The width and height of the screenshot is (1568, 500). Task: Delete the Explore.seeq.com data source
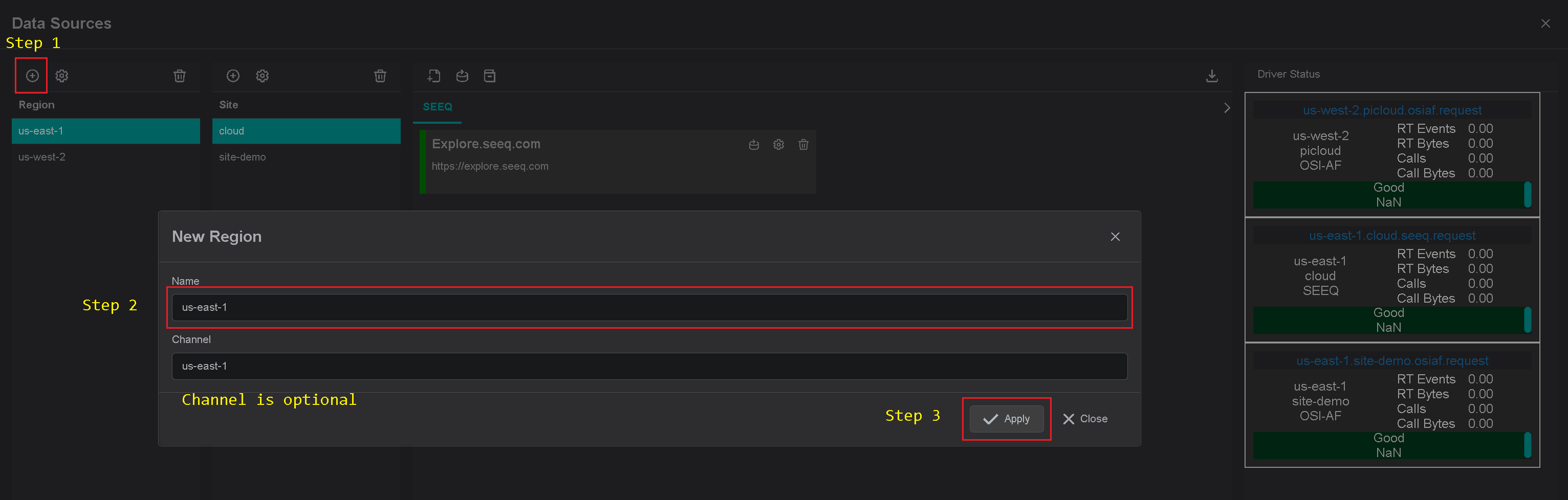(x=803, y=145)
